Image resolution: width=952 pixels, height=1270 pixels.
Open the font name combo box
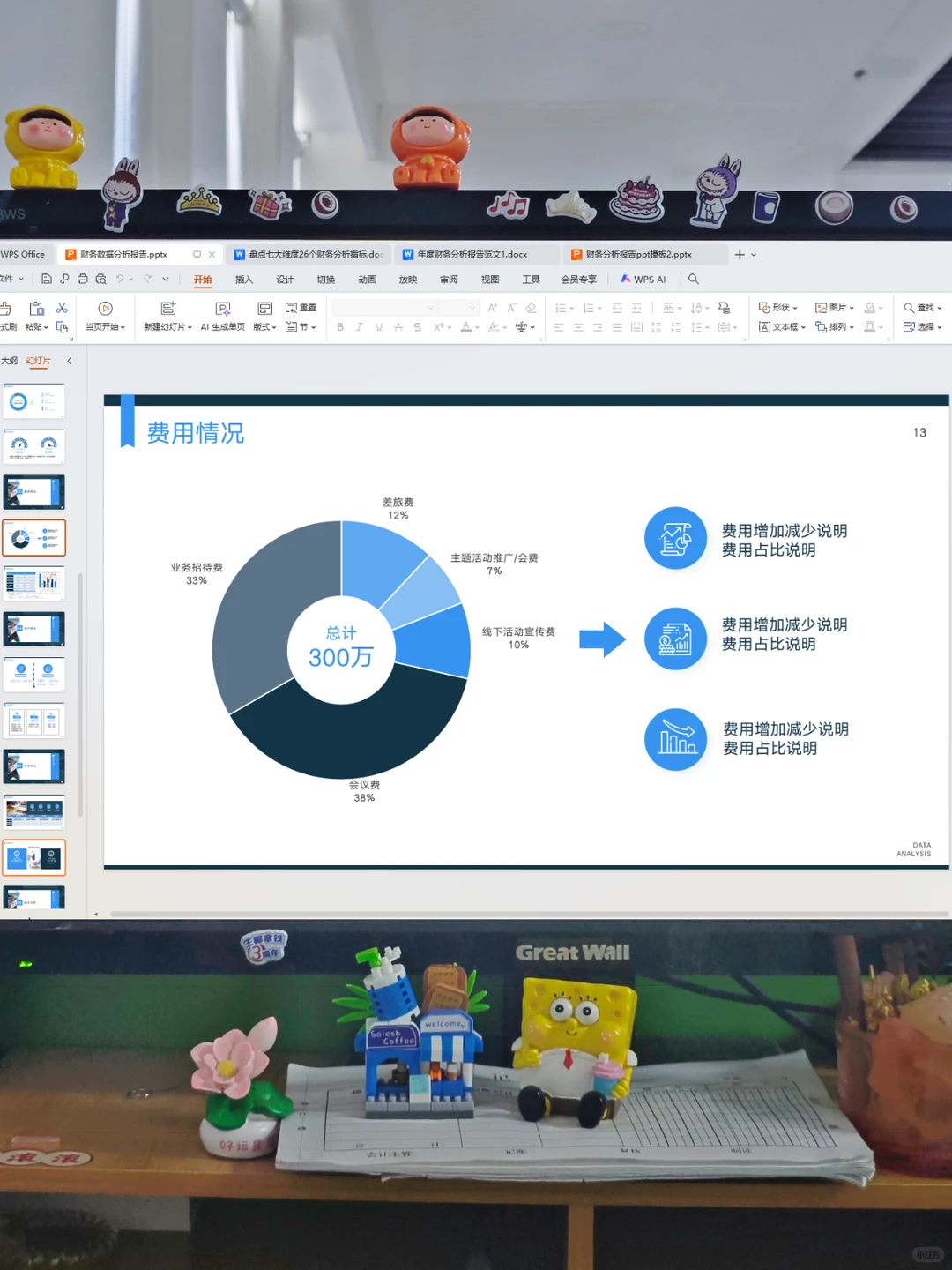384,308
